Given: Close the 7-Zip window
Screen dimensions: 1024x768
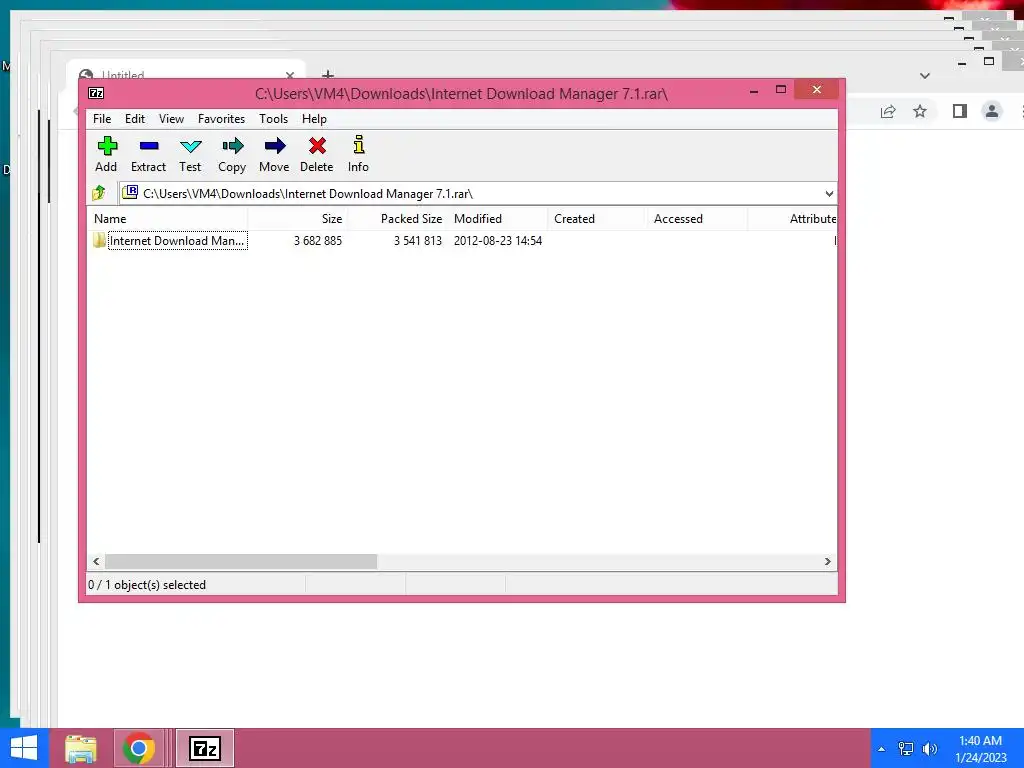Looking at the screenshot, I should 816,89.
